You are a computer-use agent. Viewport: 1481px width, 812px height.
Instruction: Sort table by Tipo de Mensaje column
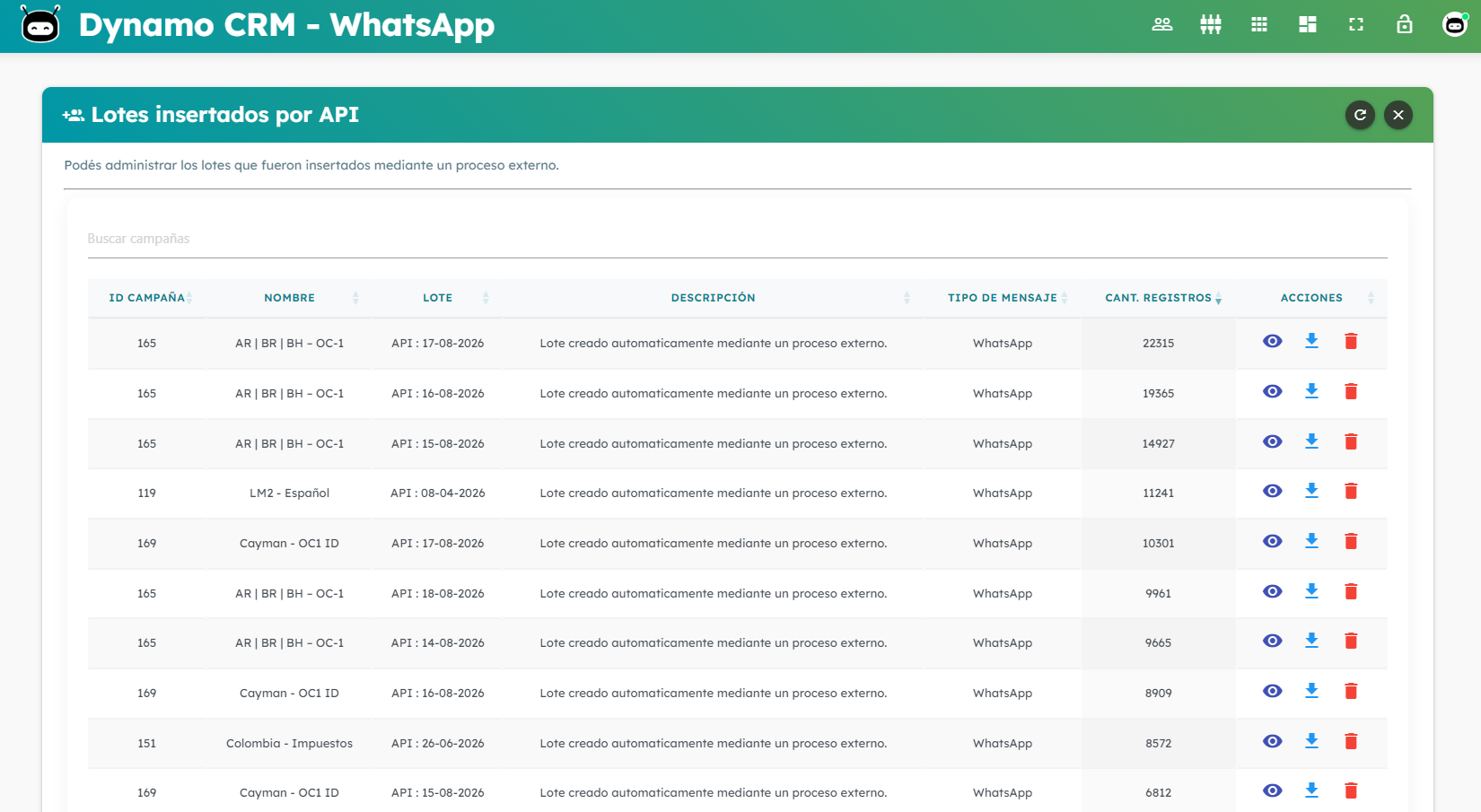pos(1003,298)
